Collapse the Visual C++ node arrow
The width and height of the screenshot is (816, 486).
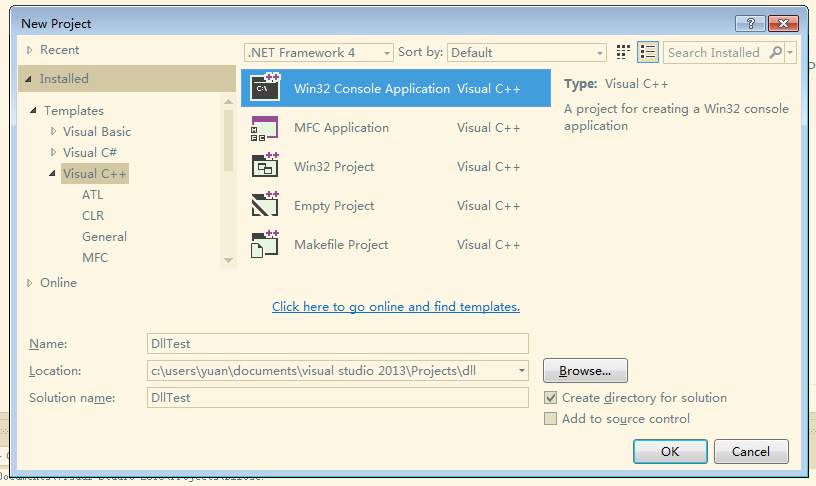(52, 173)
